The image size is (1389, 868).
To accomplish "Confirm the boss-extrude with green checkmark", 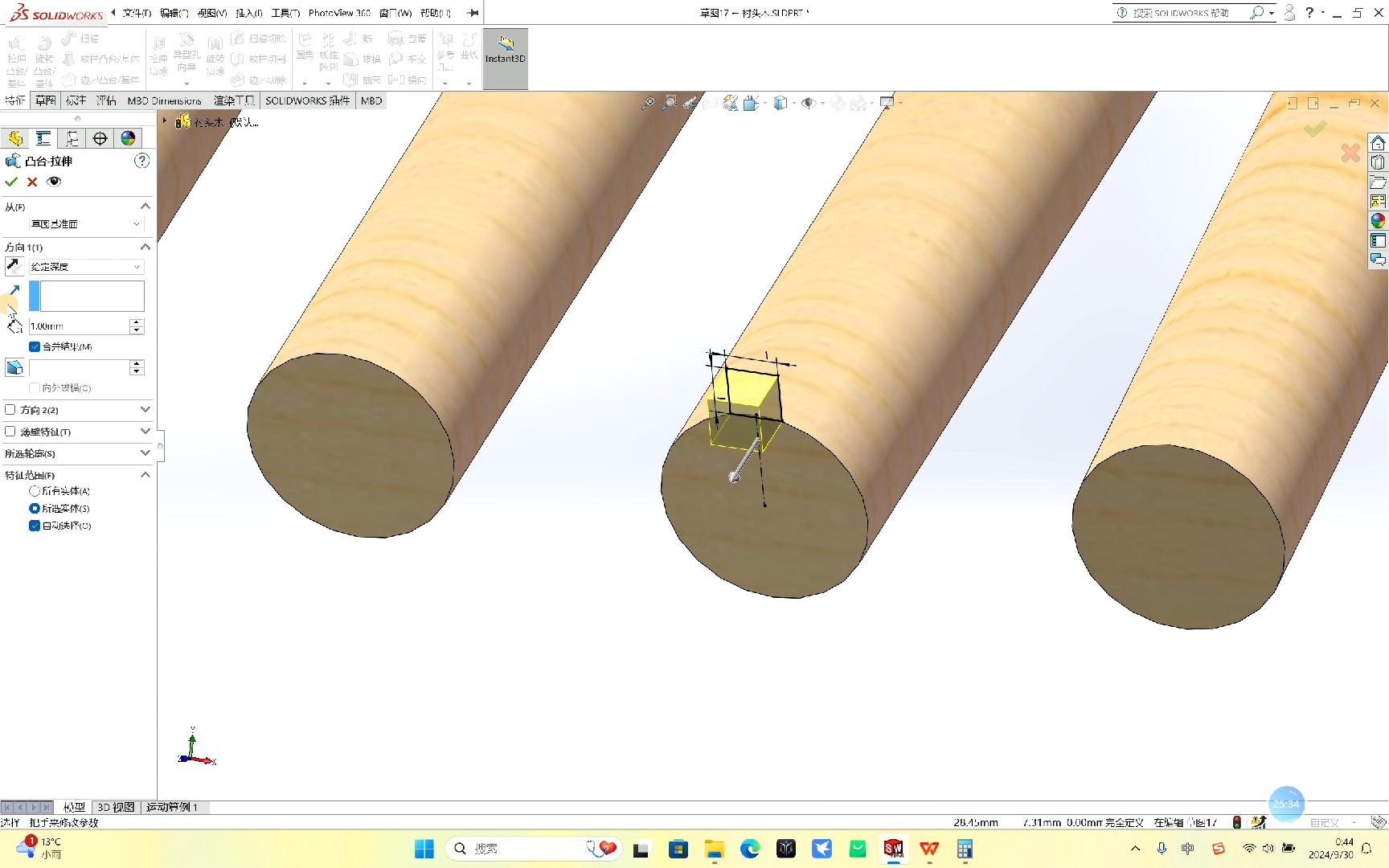I will 11,182.
